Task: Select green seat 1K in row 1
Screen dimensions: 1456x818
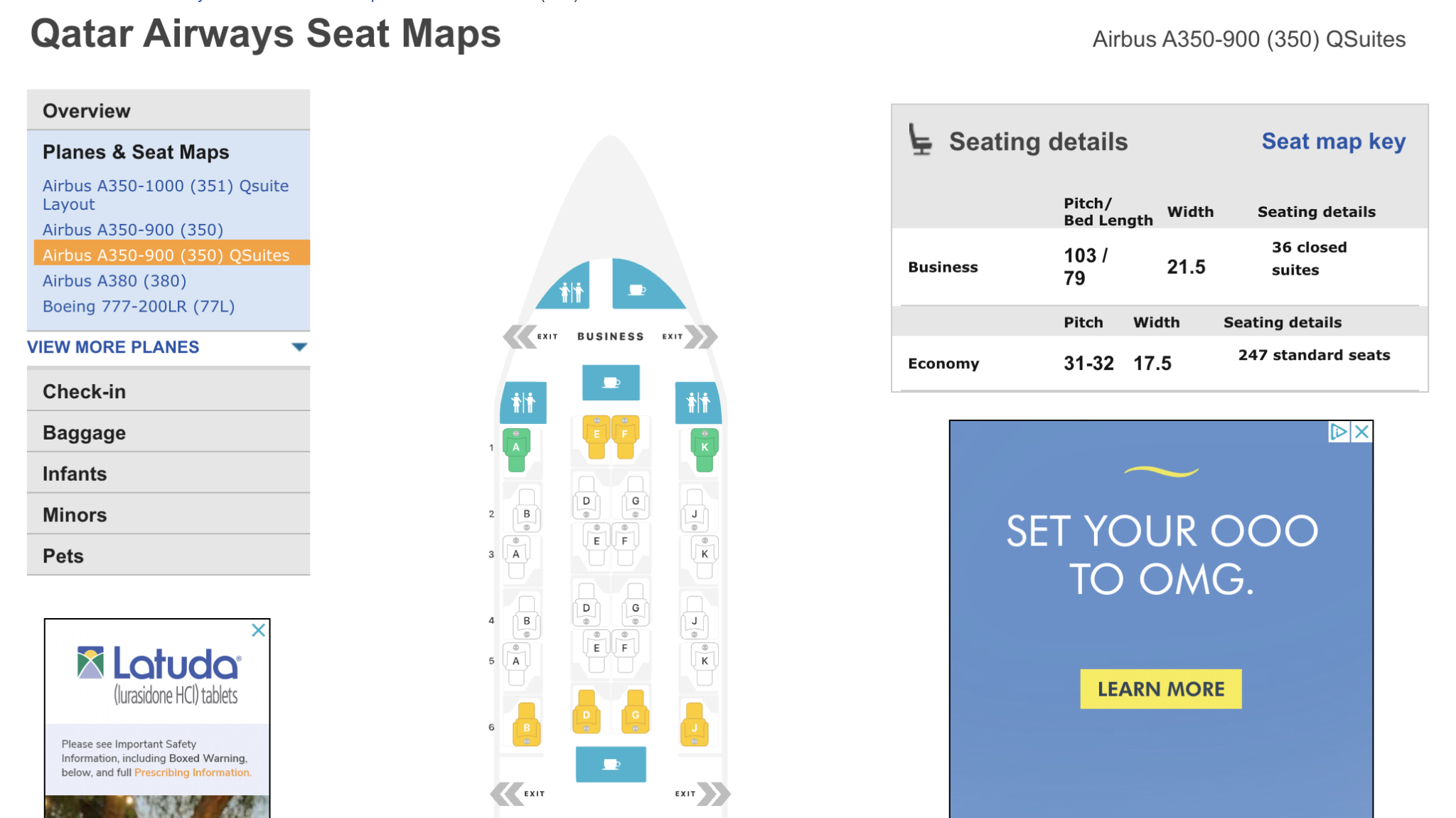Action: point(704,448)
